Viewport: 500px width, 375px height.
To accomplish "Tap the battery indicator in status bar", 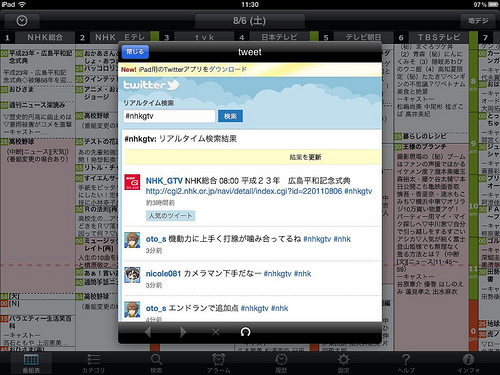I will click(492, 4).
